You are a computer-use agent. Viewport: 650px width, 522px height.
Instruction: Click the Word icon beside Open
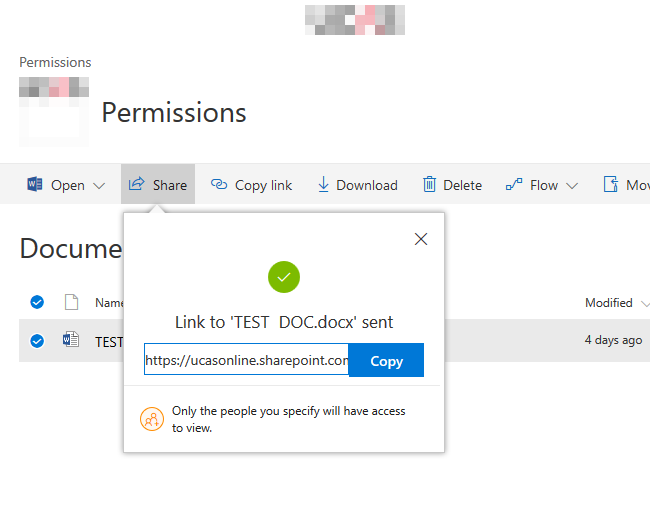point(35,185)
